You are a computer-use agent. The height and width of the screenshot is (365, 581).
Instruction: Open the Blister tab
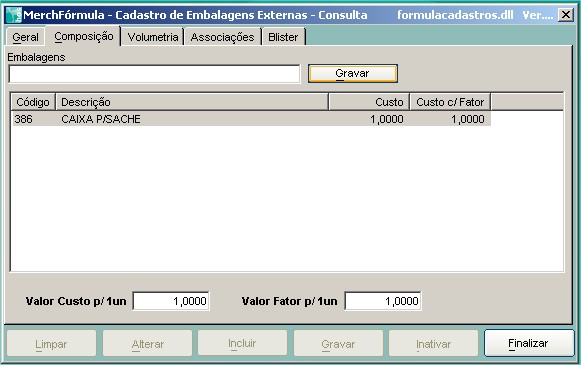point(283,37)
